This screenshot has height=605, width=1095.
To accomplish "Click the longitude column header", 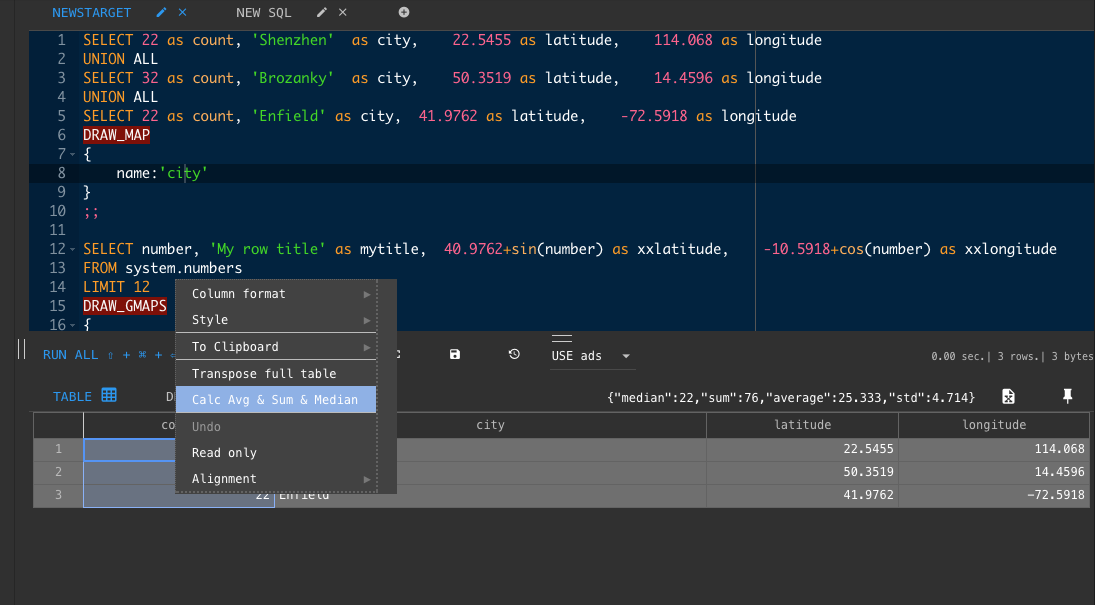I will point(994,425).
